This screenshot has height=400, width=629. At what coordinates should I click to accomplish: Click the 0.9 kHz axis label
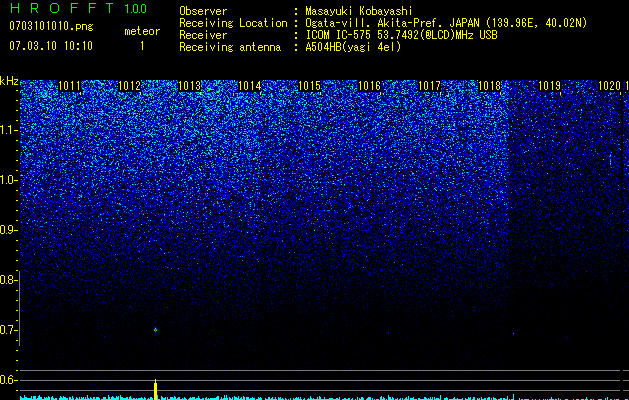tap(9, 230)
